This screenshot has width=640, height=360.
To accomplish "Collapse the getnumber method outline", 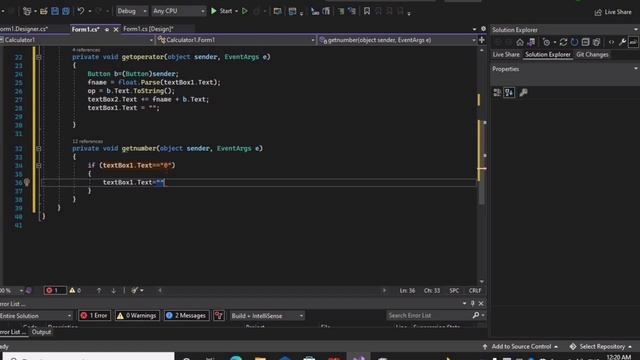I will point(39,149).
